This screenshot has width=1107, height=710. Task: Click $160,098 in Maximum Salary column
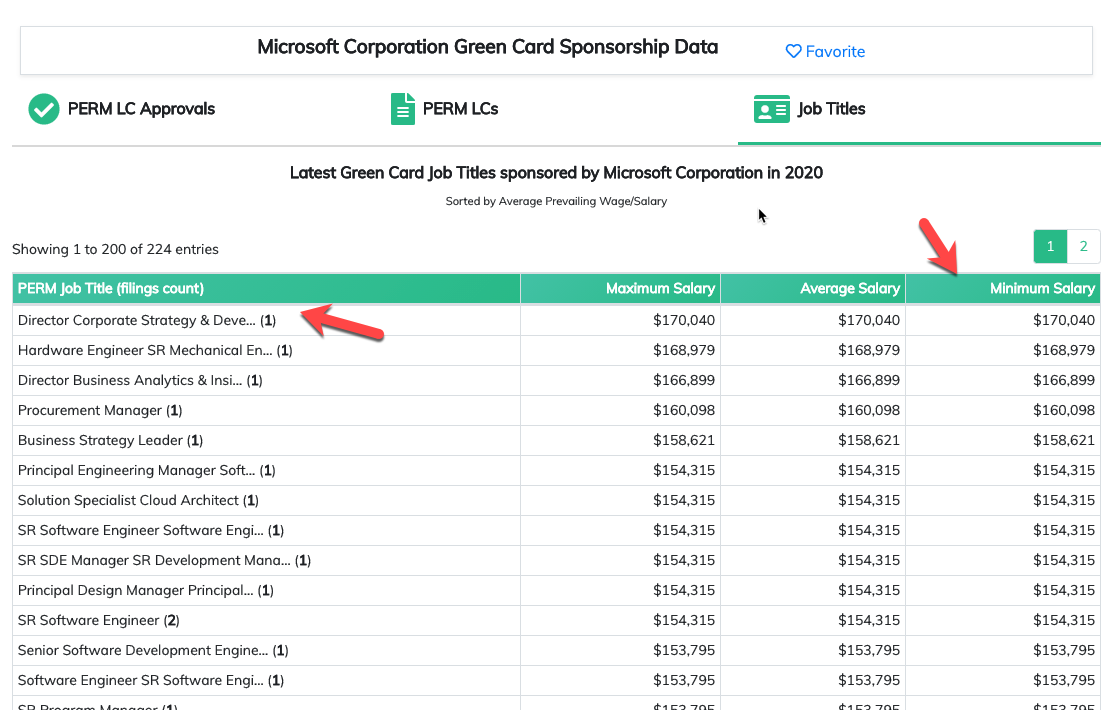tap(683, 410)
